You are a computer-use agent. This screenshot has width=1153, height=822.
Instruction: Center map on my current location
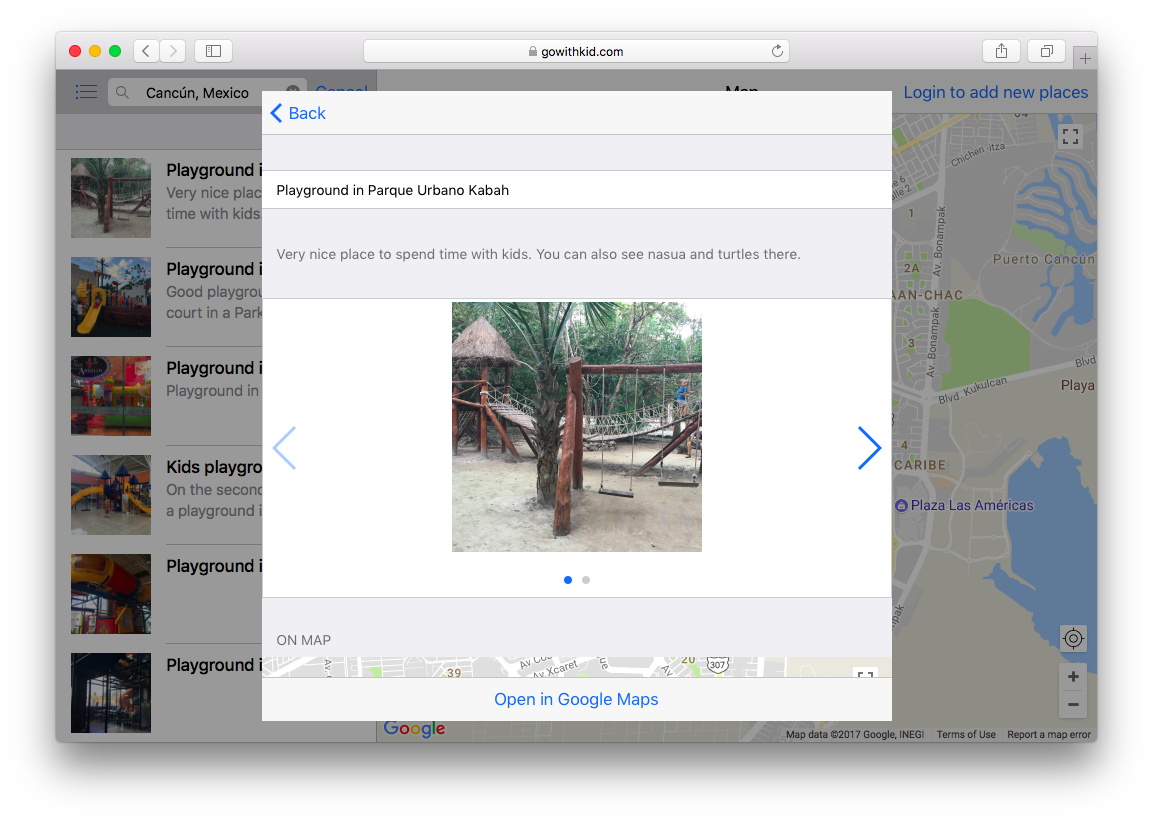pos(1073,638)
